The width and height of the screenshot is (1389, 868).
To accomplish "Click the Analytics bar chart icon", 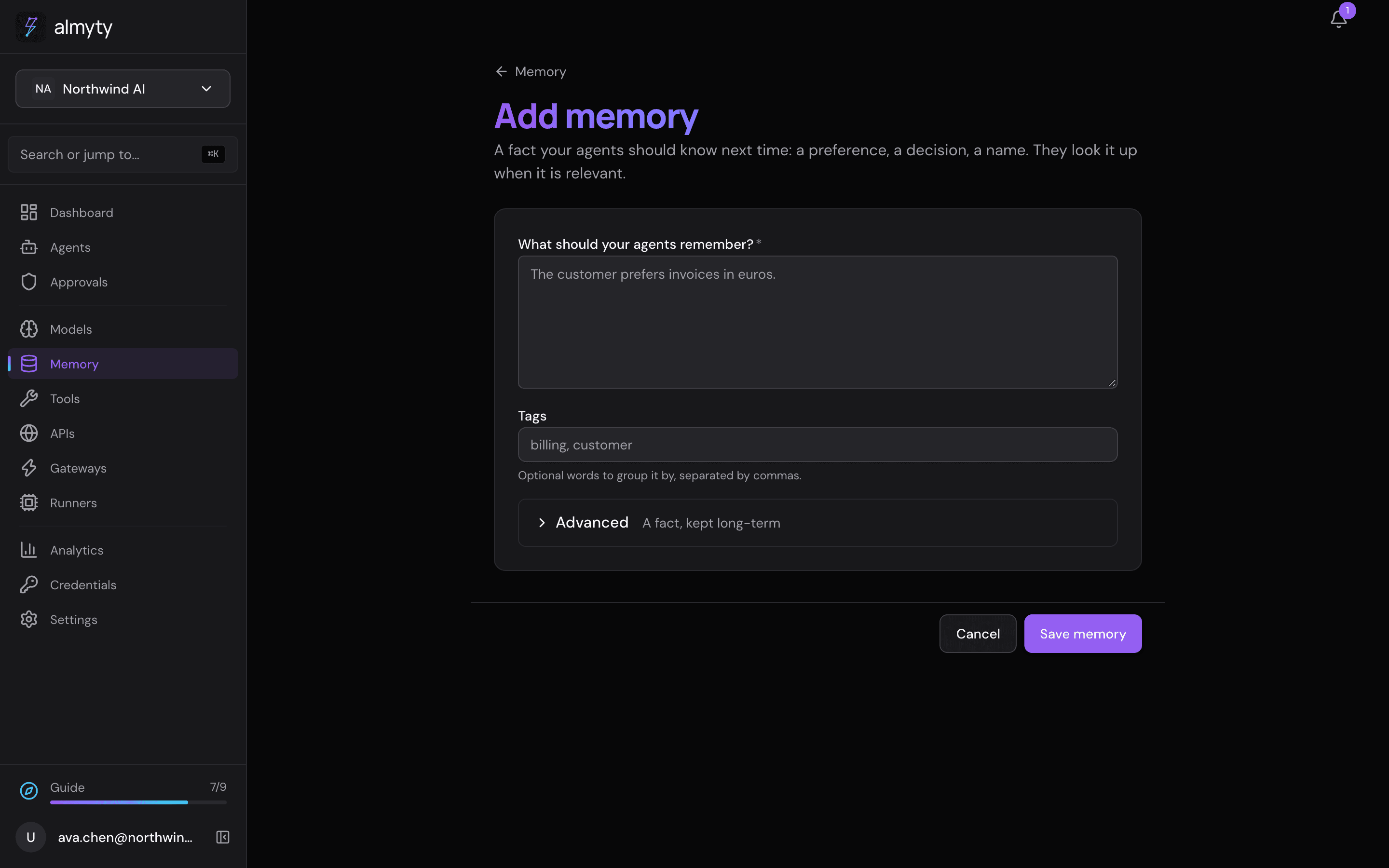I will pos(29,550).
